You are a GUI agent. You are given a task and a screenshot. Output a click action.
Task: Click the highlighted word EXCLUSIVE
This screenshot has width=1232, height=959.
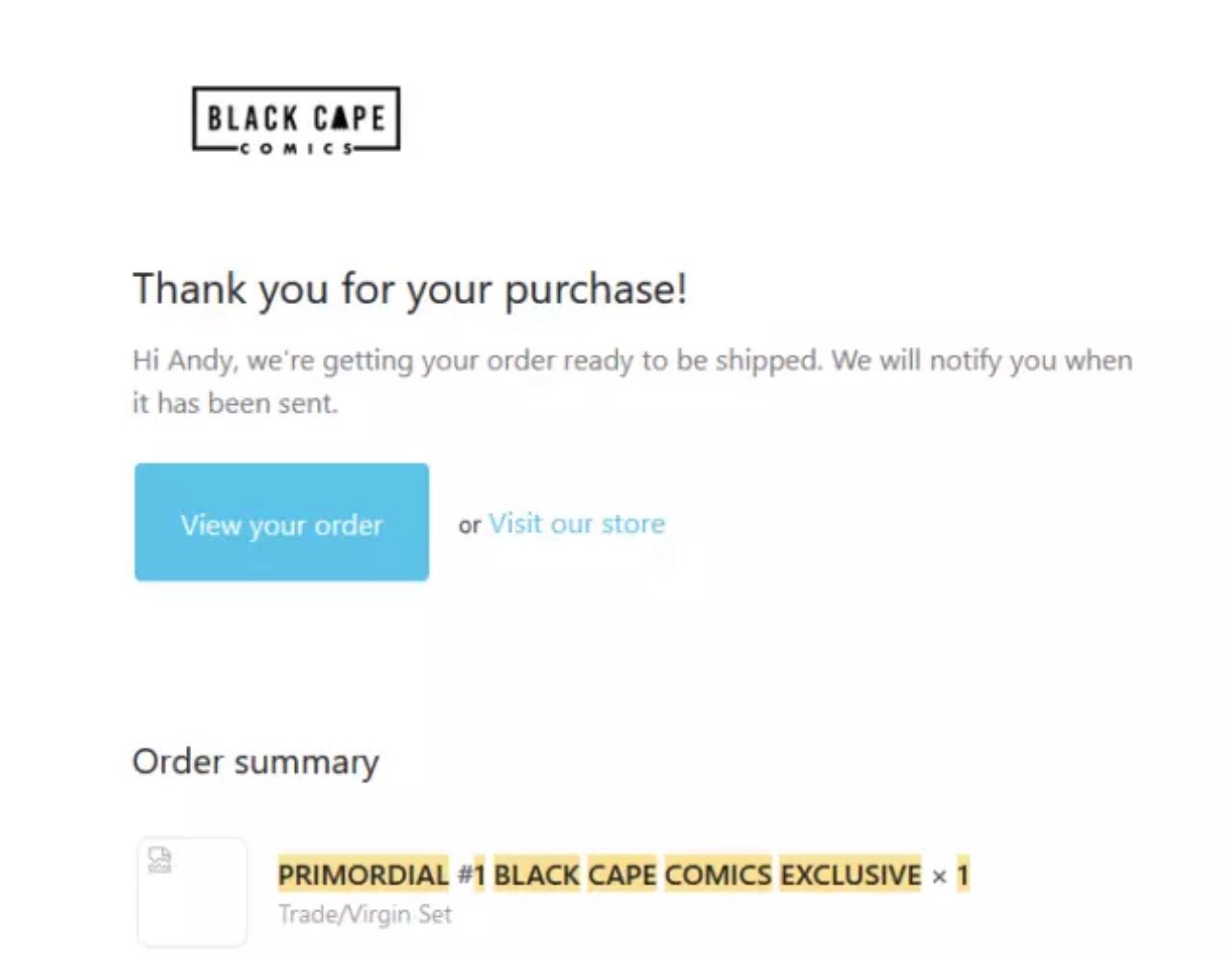(x=851, y=874)
